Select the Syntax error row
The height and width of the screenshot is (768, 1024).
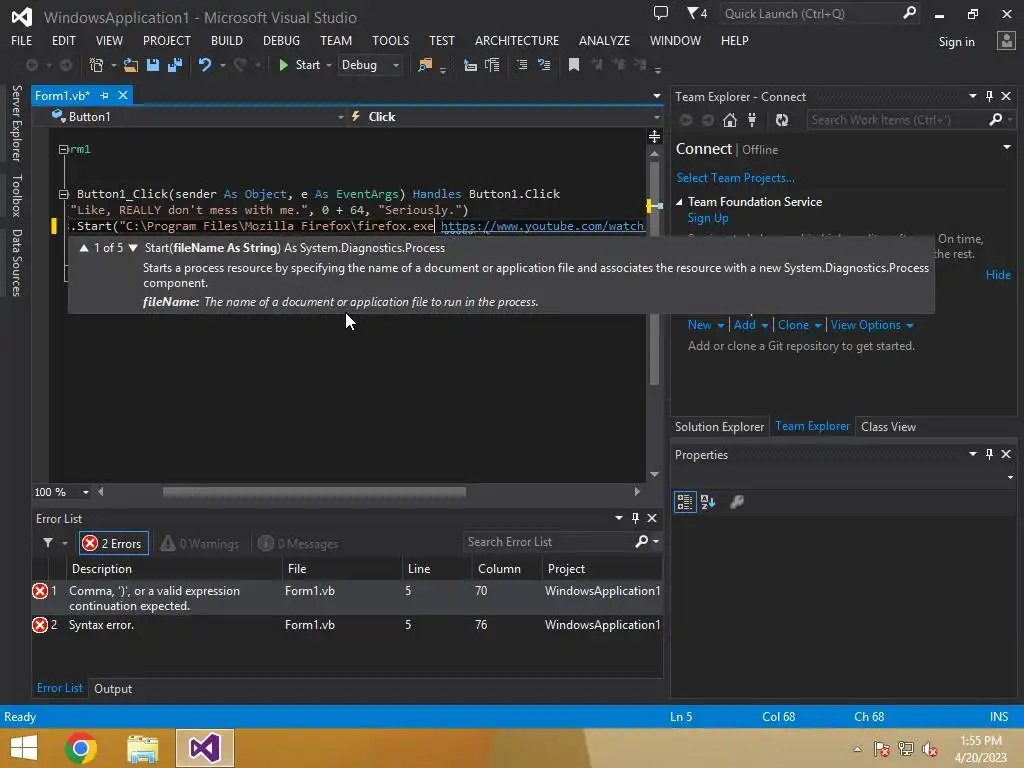click(347, 625)
